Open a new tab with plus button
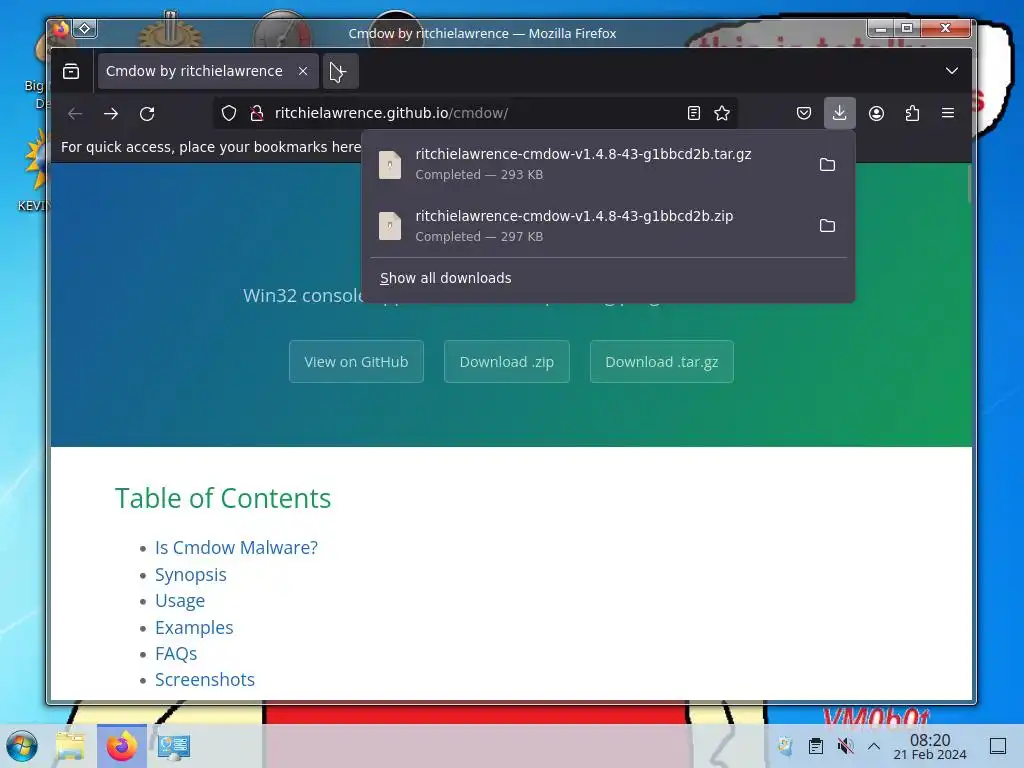This screenshot has width=1024, height=768. point(340,71)
